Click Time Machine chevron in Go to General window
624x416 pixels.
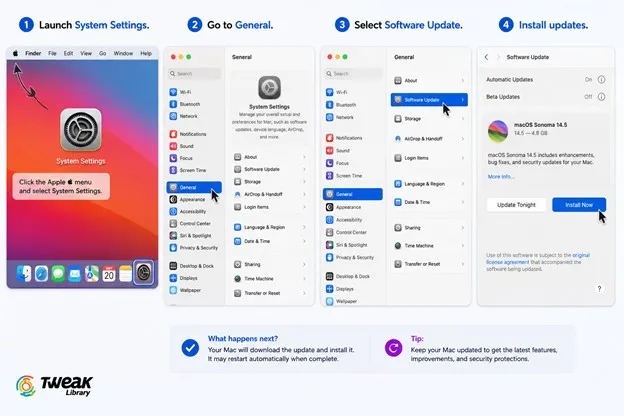pos(304,279)
